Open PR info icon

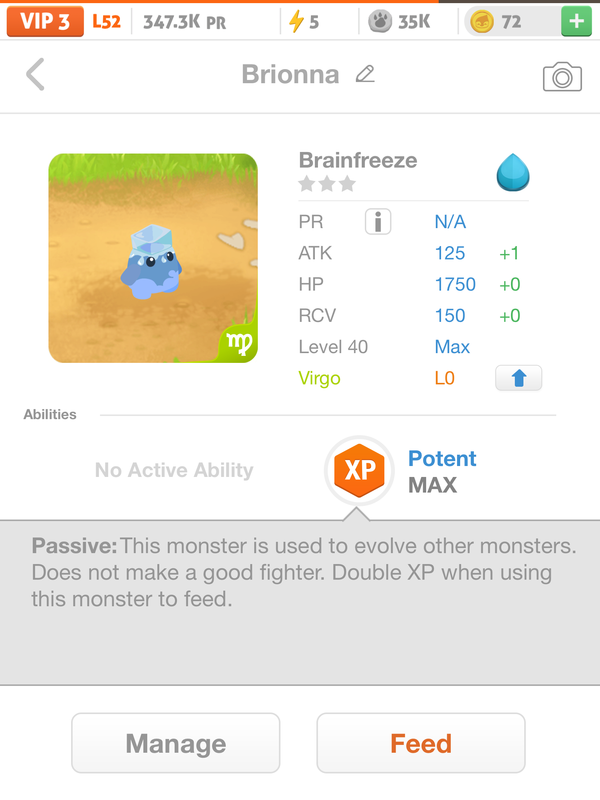pyautogui.click(x=378, y=222)
